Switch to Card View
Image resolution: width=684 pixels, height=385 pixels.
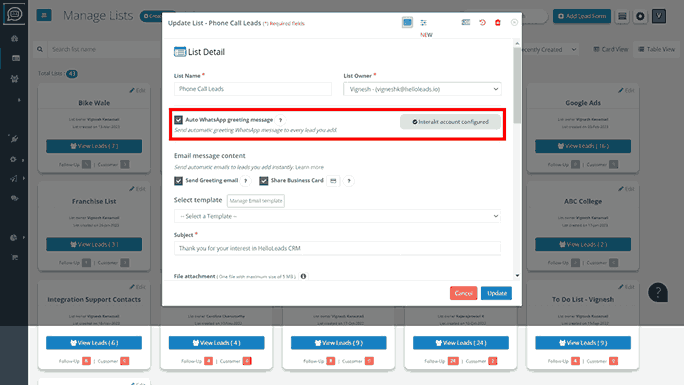(x=611, y=49)
